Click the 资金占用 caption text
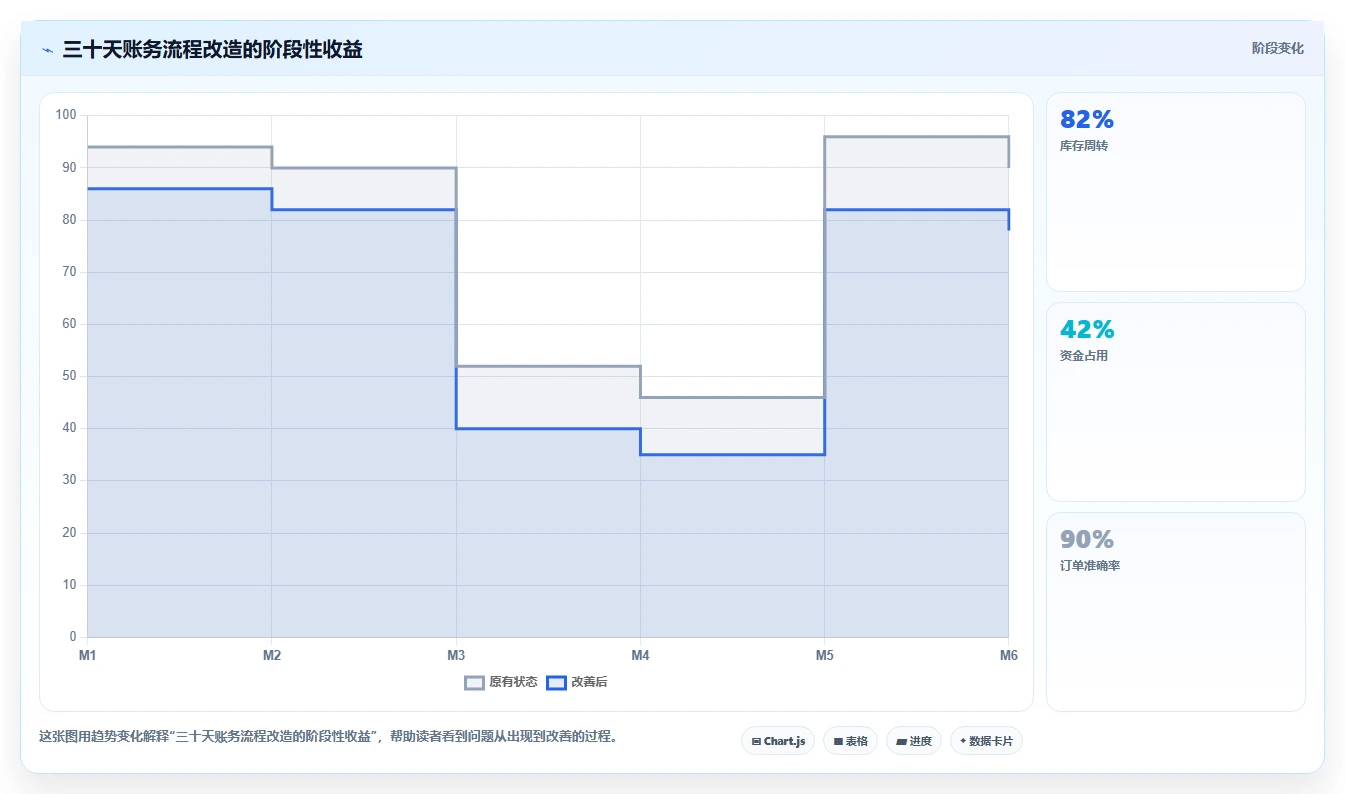The image size is (1345, 794). pos(1084,356)
